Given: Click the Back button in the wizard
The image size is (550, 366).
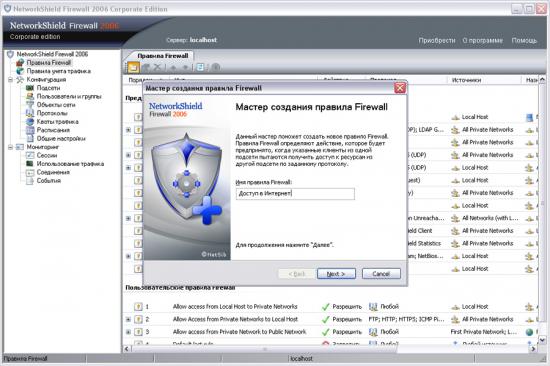Looking at the screenshot, I should click(297, 273).
